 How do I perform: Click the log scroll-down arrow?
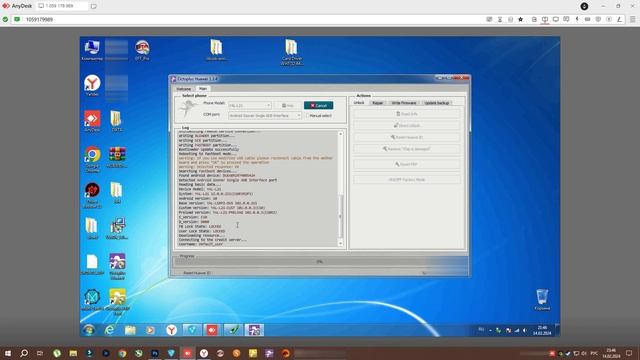340,244
